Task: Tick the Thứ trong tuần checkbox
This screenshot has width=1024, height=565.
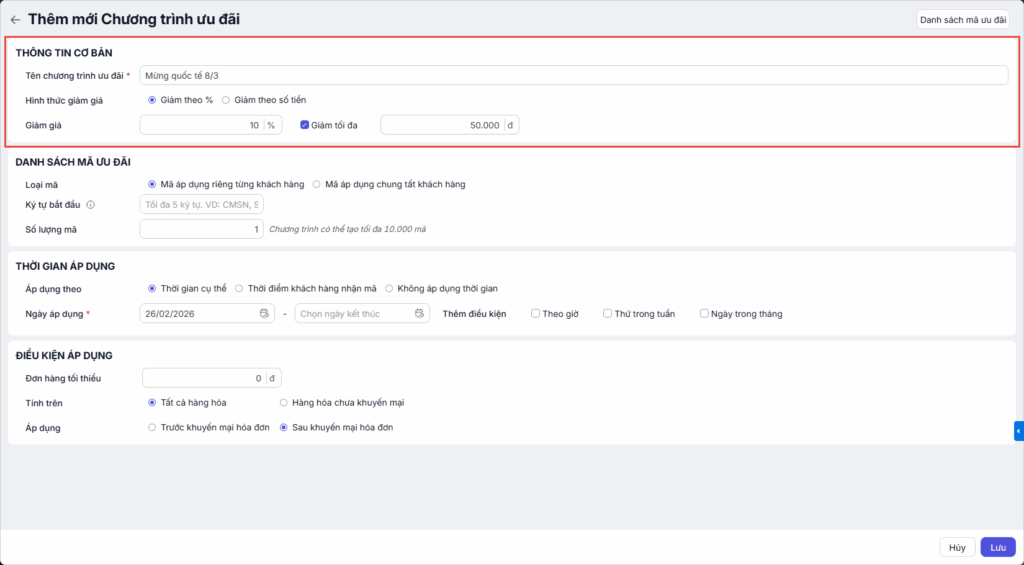Action: pos(608,314)
